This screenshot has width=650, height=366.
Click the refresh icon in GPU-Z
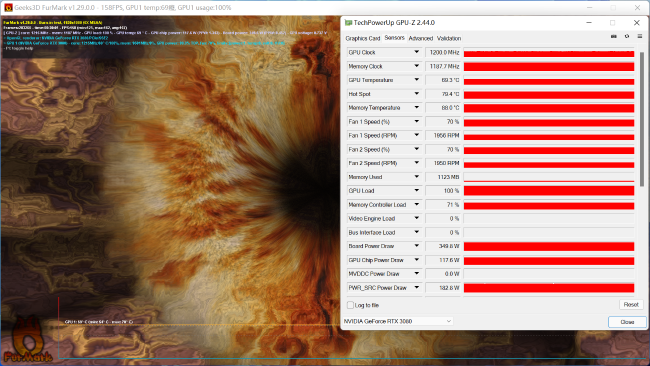pyautogui.click(x=627, y=36)
